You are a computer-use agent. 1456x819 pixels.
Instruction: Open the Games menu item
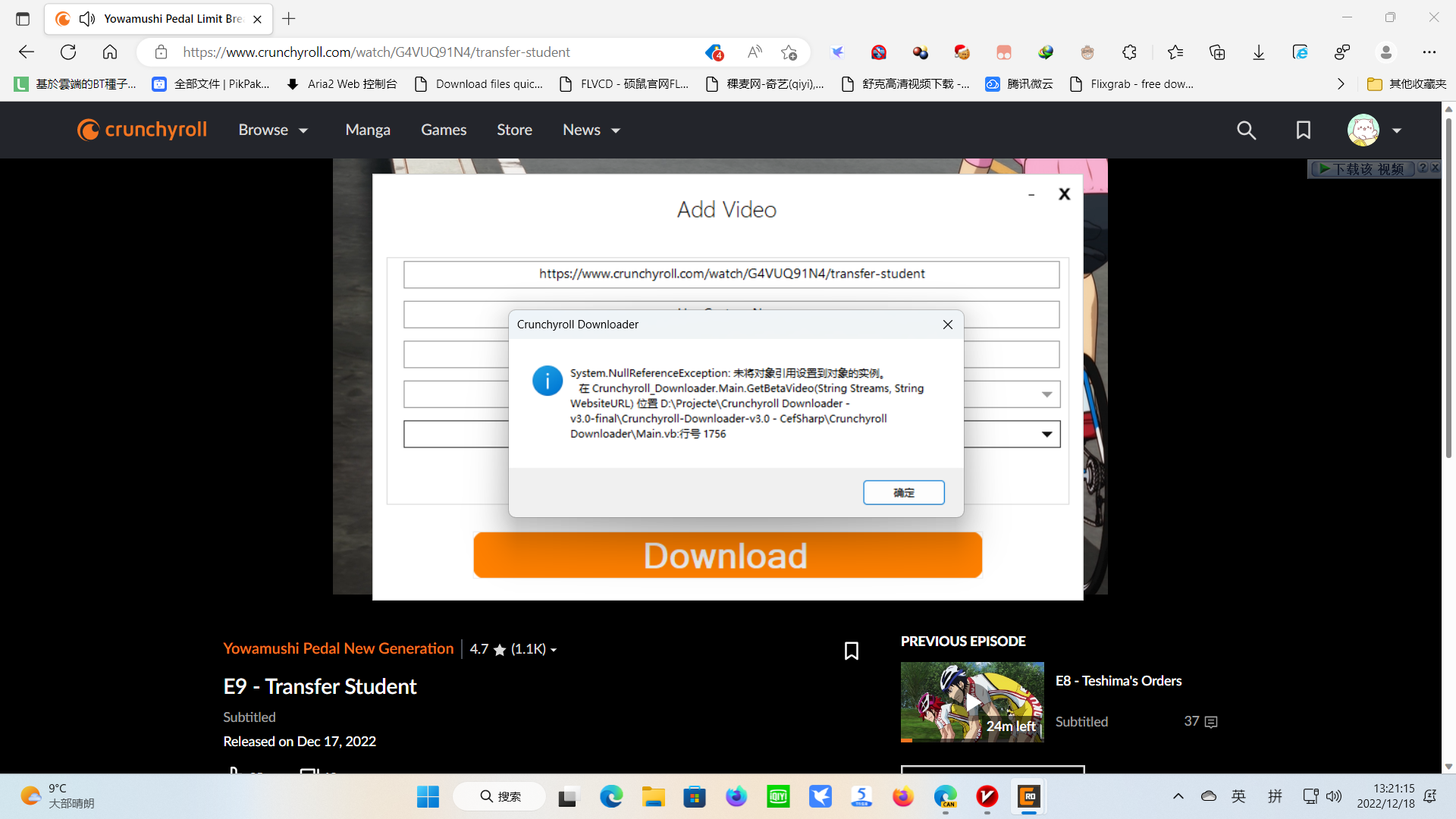pyautogui.click(x=444, y=130)
